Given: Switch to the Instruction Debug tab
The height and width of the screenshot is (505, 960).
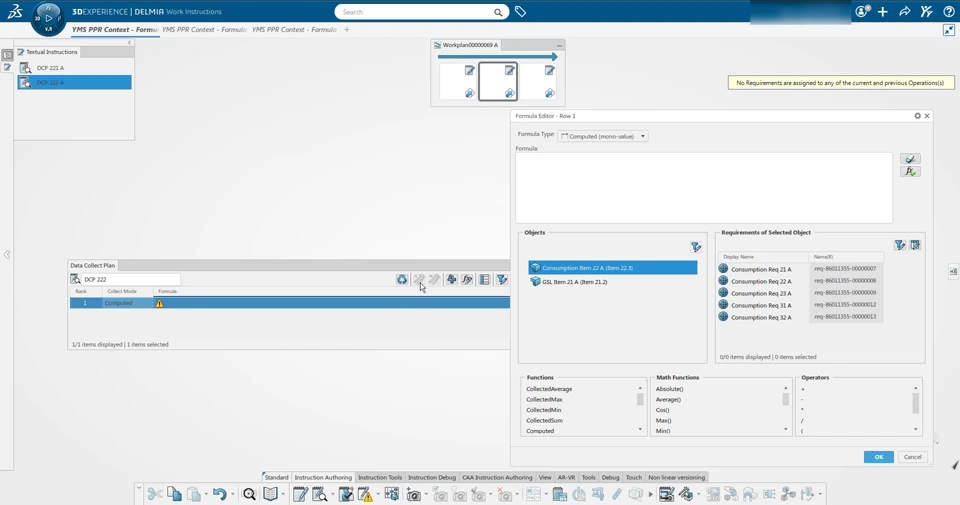Looking at the screenshot, I should pyautogui.click(x=432, y=477).
